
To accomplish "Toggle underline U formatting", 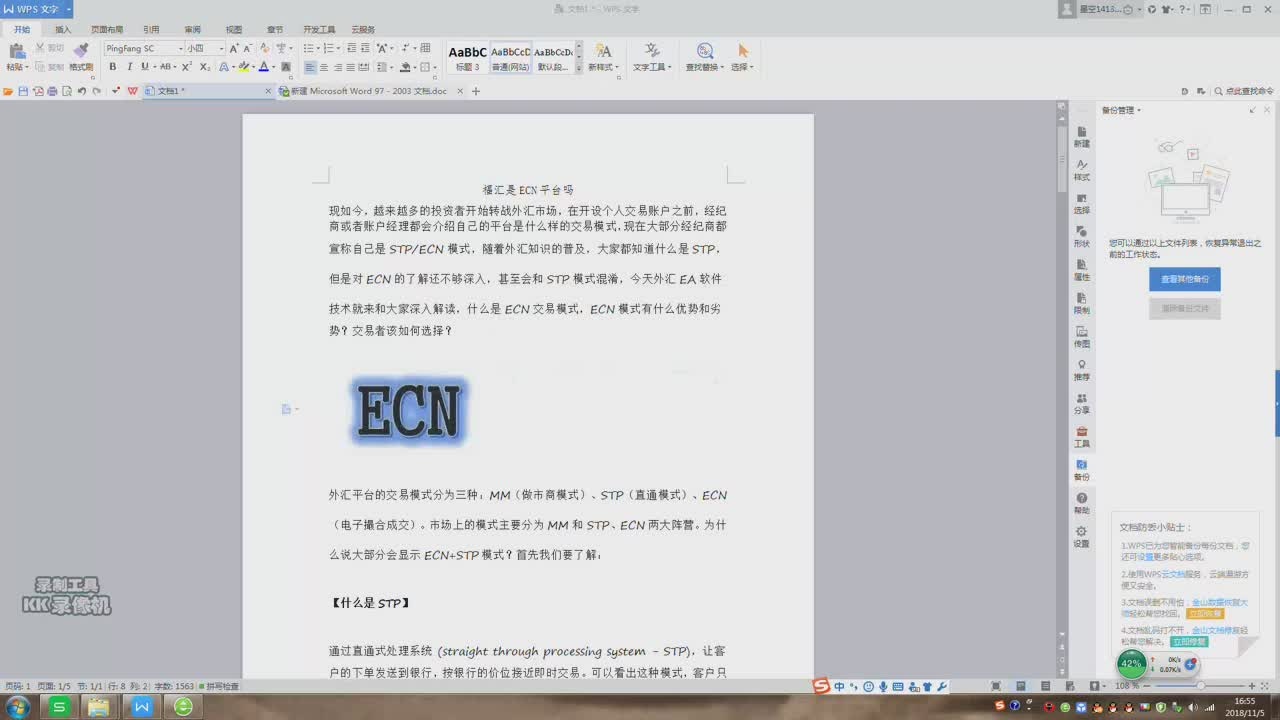I will point(144,67).
